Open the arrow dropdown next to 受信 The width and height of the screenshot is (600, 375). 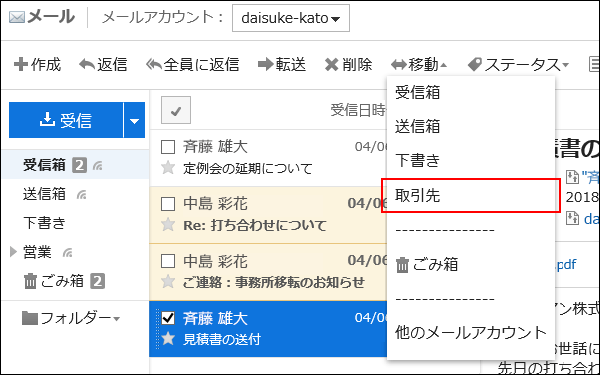(x=134, y=120)
